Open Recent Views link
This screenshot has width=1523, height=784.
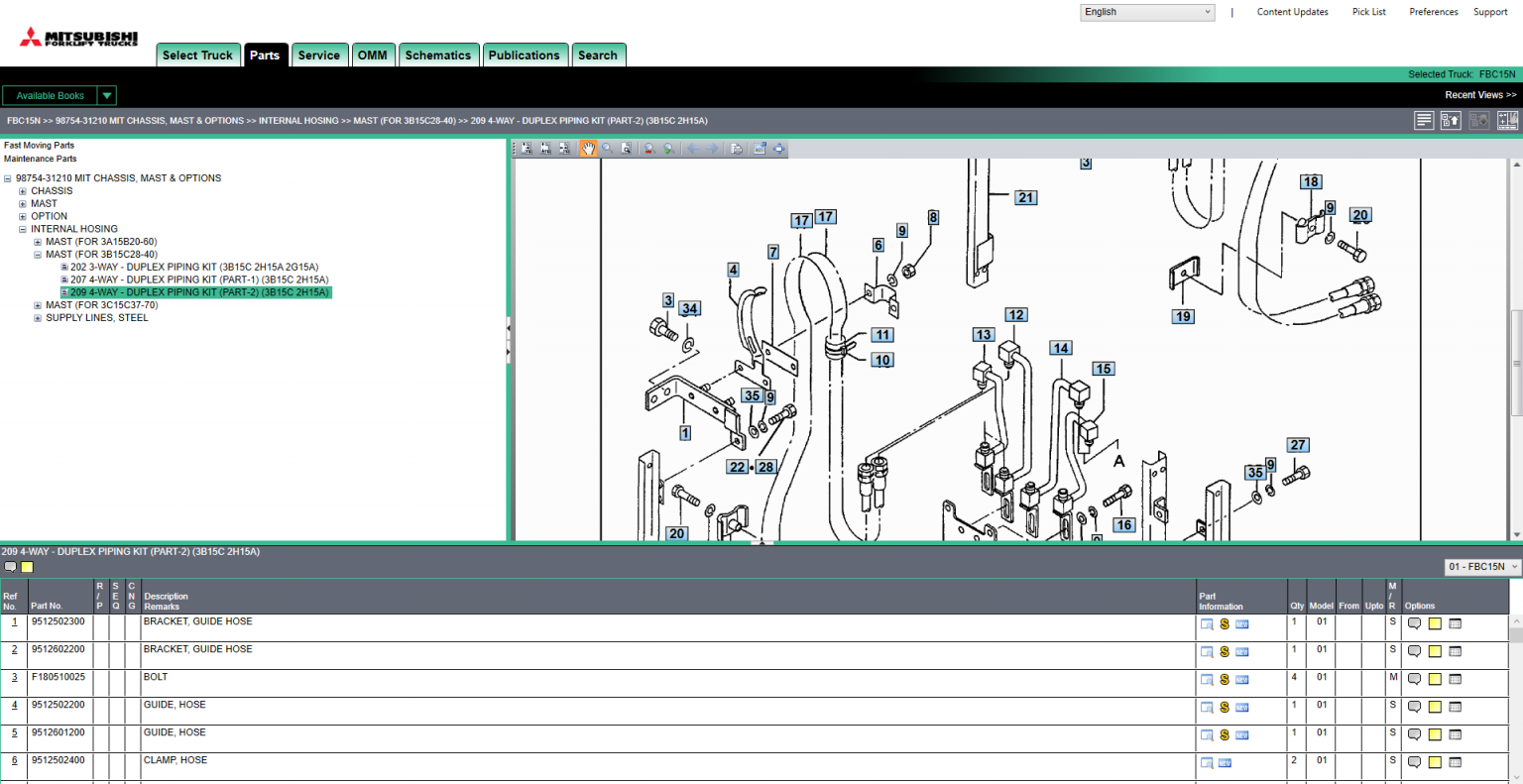tap(1480, 95)
